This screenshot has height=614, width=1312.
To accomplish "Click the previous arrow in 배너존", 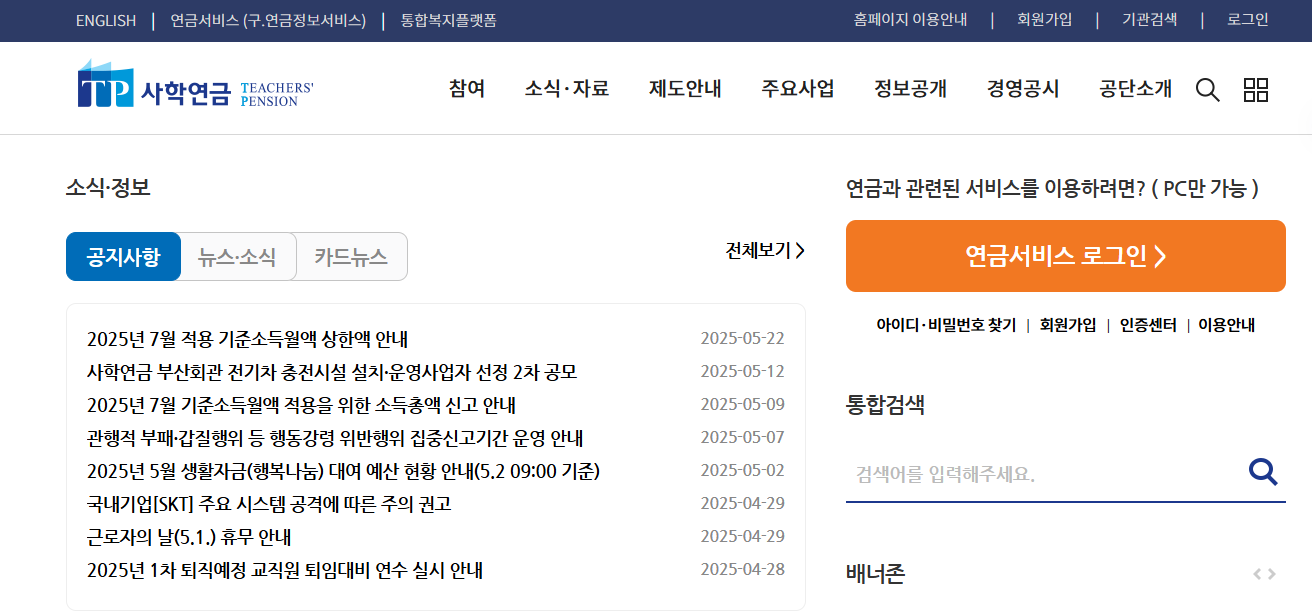I will coord(1255,574).
